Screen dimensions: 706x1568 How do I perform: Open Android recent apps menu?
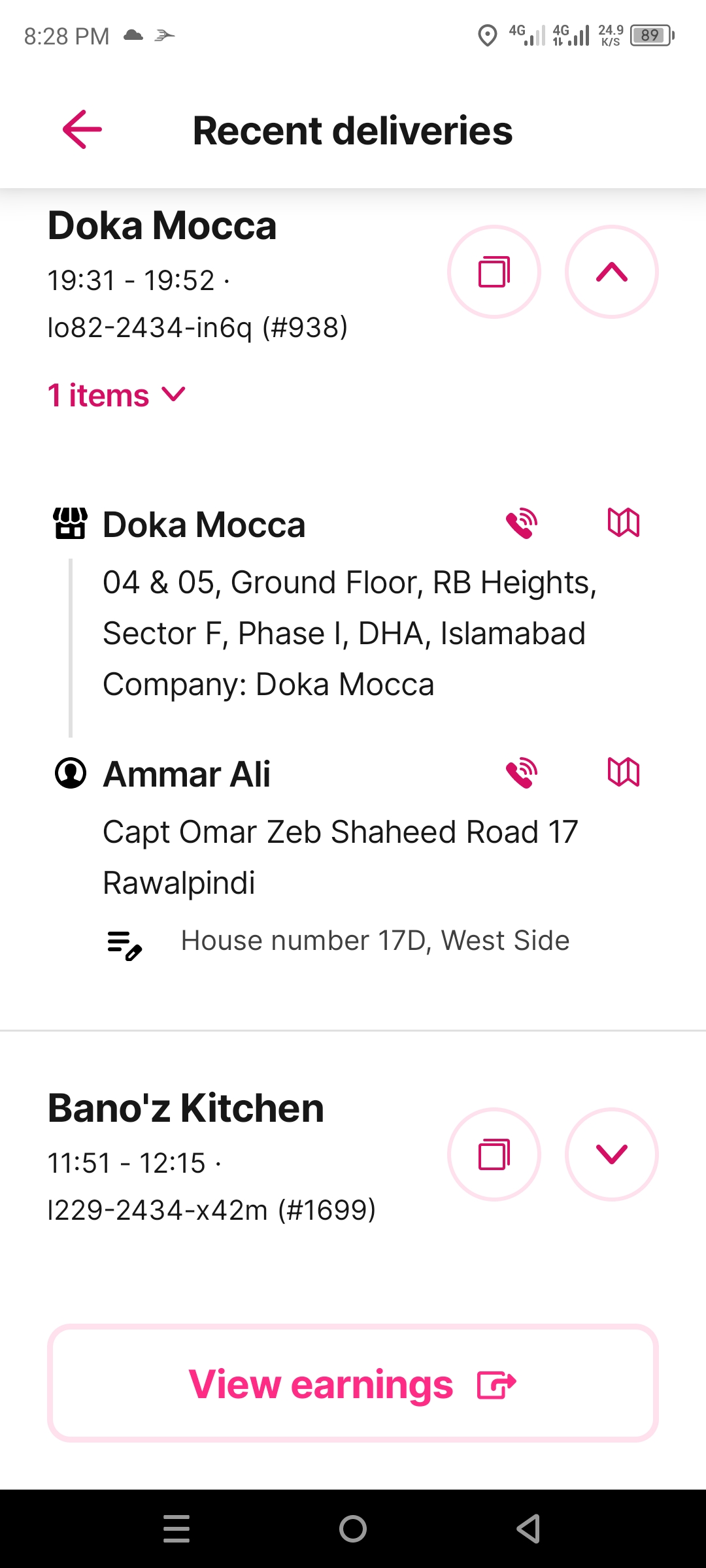tap(176, 1529)
